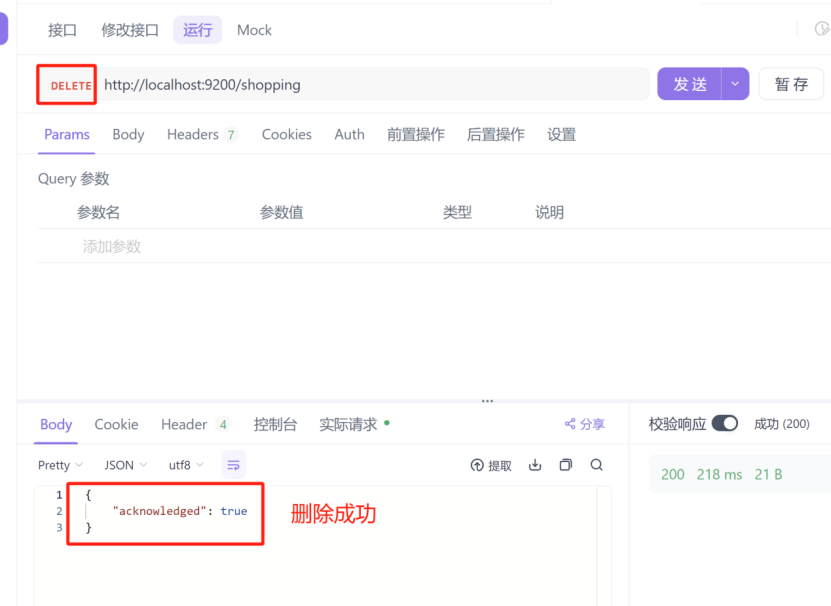Screen dimensions: 831x606
Task: Click the 参数名 column header
Action: pyautogui.click(x=98, y=213)
